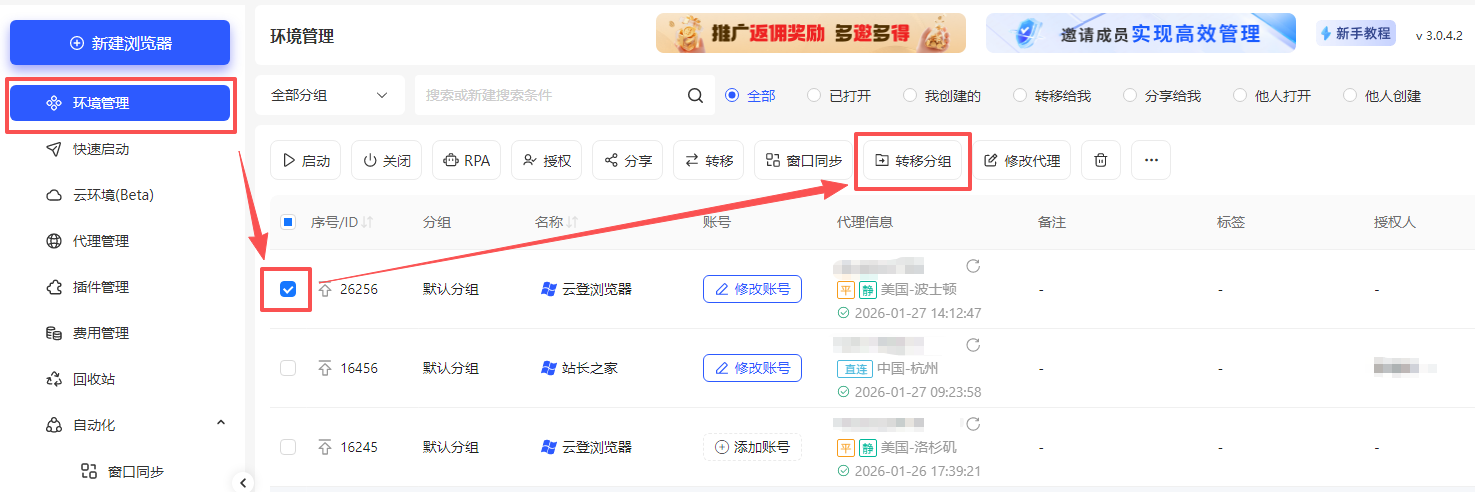This screenshot has height=492, width=1475.
Task: Open 窗口同步 sidebar sub-item
Action: click(135, 471)
